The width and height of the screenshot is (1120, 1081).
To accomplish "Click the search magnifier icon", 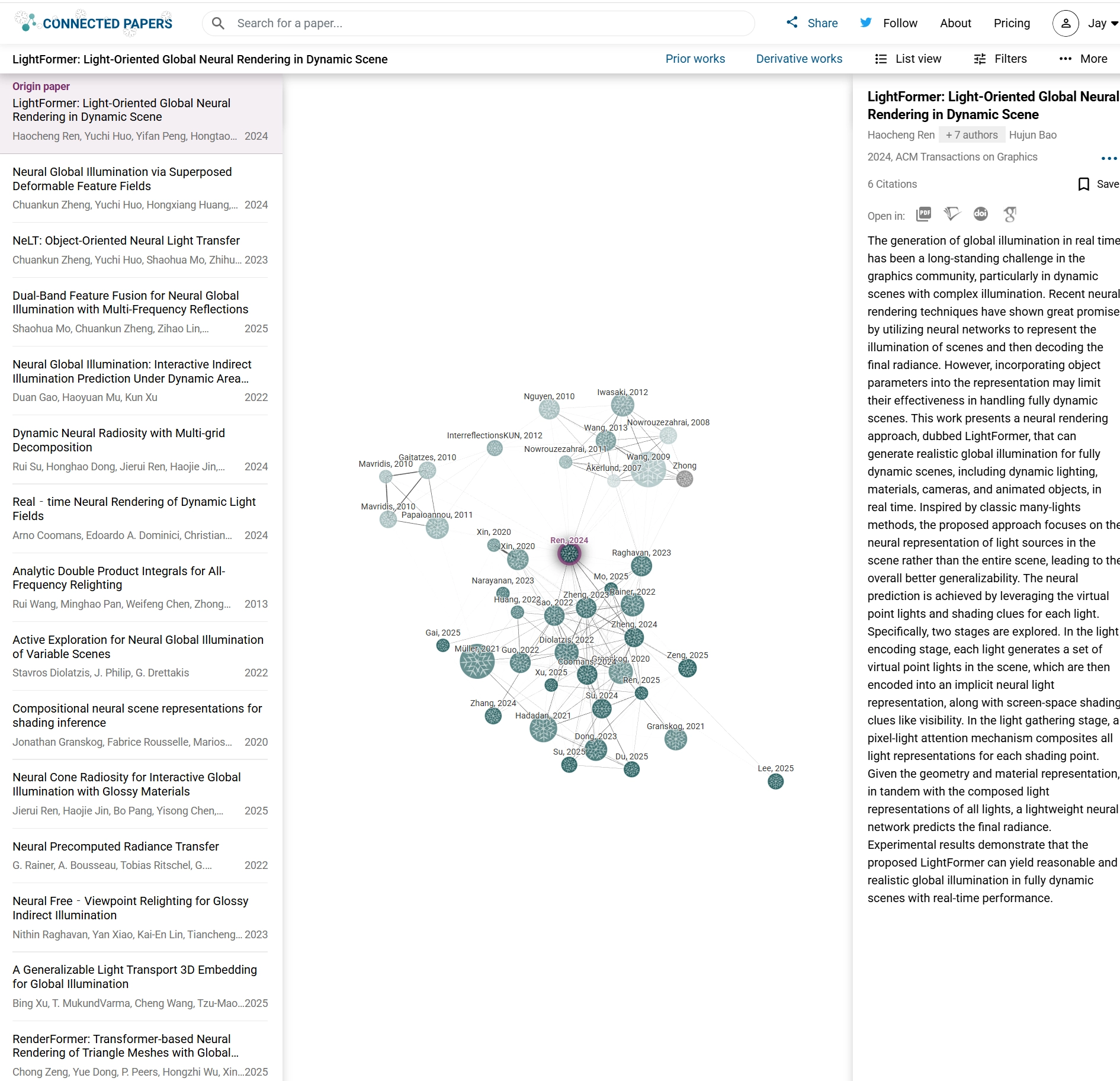I will click(x=218, y=23).
